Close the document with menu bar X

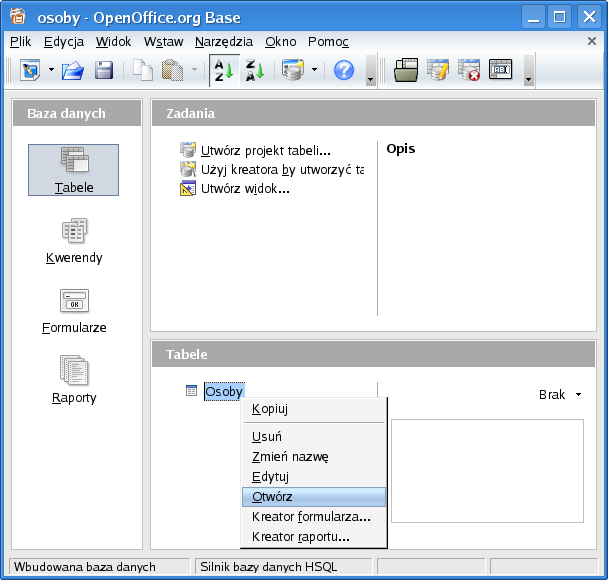click(592, 41)
